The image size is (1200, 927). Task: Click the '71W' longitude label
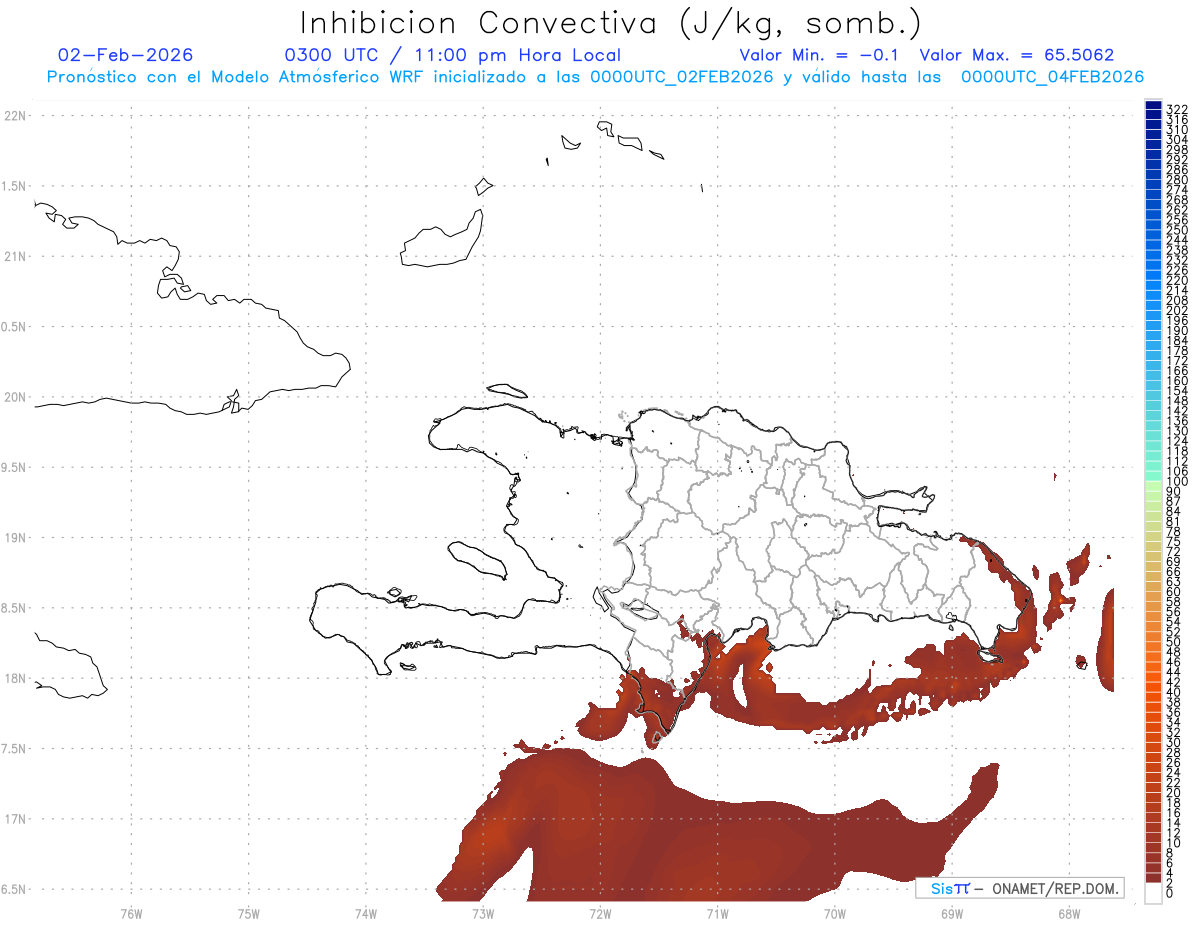pos(717,912)
